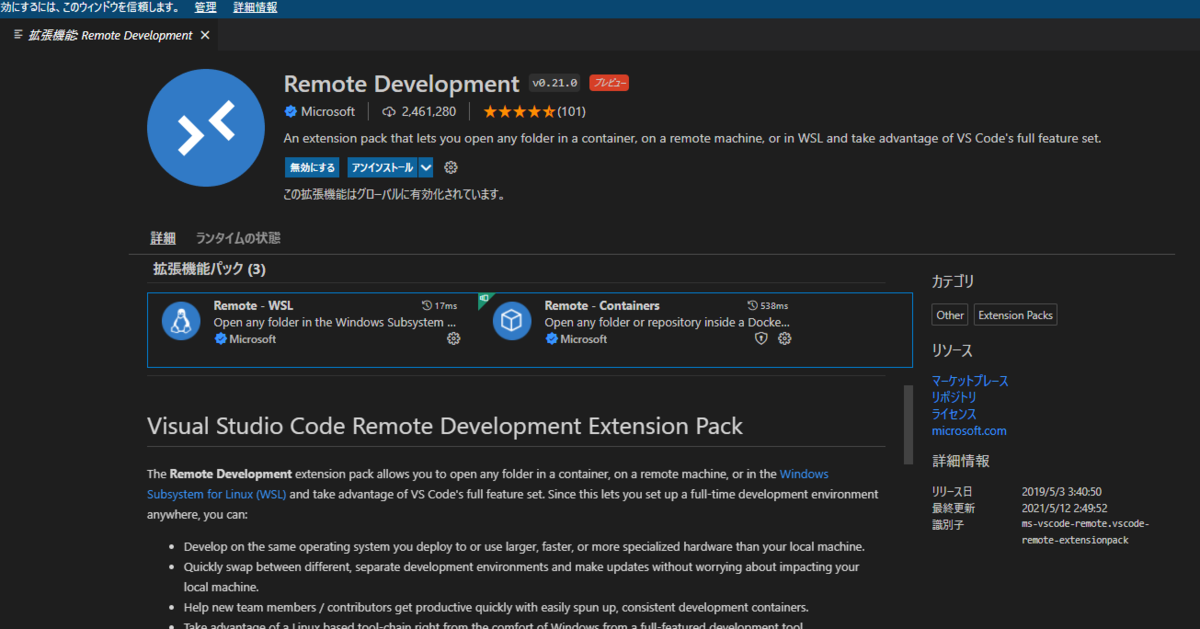Click the Remote - WSL penguin icon
The image size is (1200, 629).
coord(182,320)
